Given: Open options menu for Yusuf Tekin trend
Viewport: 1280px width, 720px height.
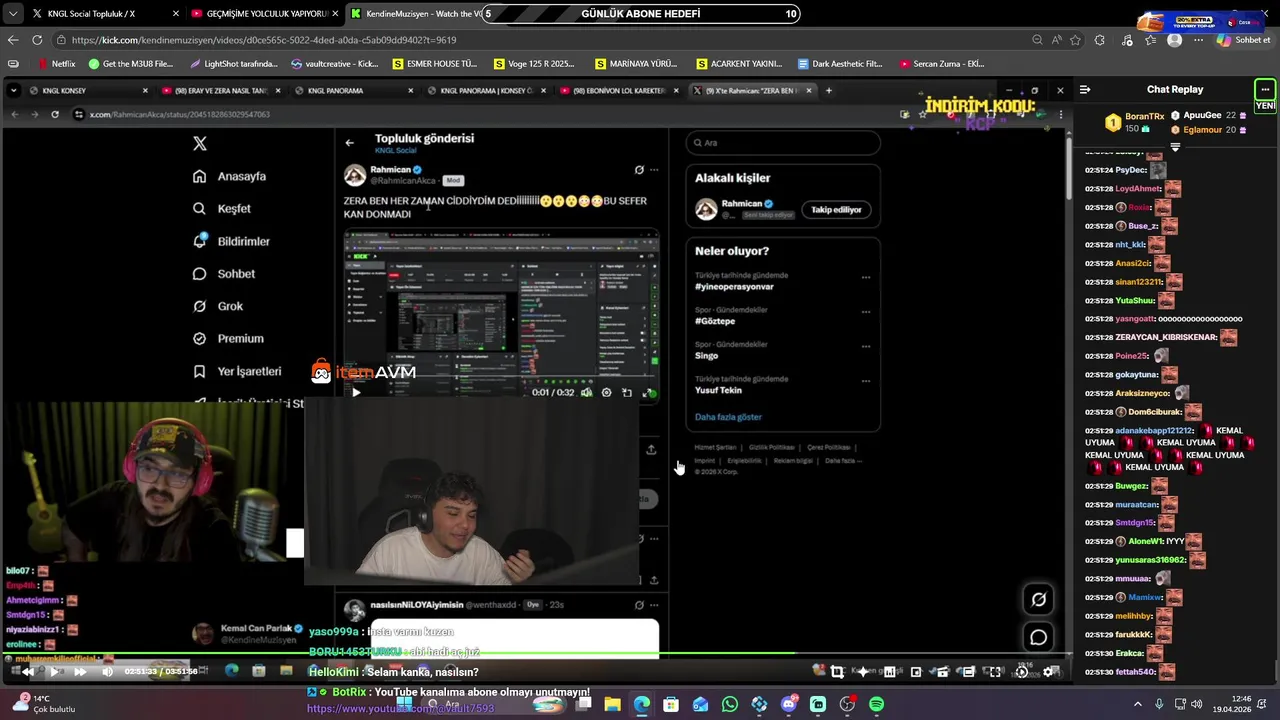Looking at the screenshot, I should point(866,381).
